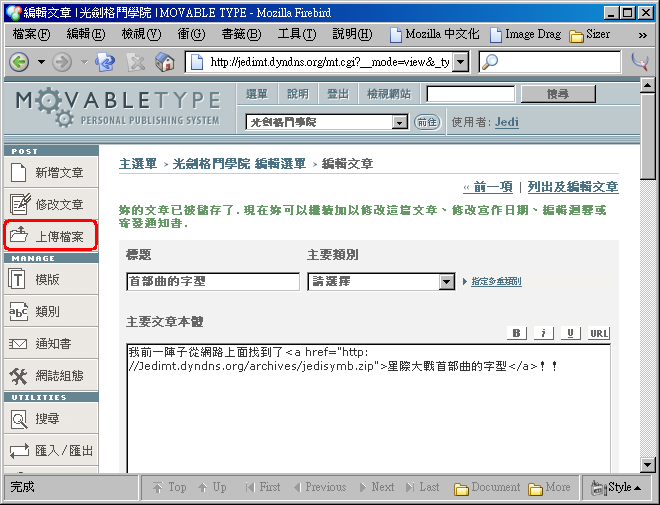Follow the 主選單 breadcrumb link
Image resolution: width=660 pixels, height=505 pixels.
coord(138,164)
